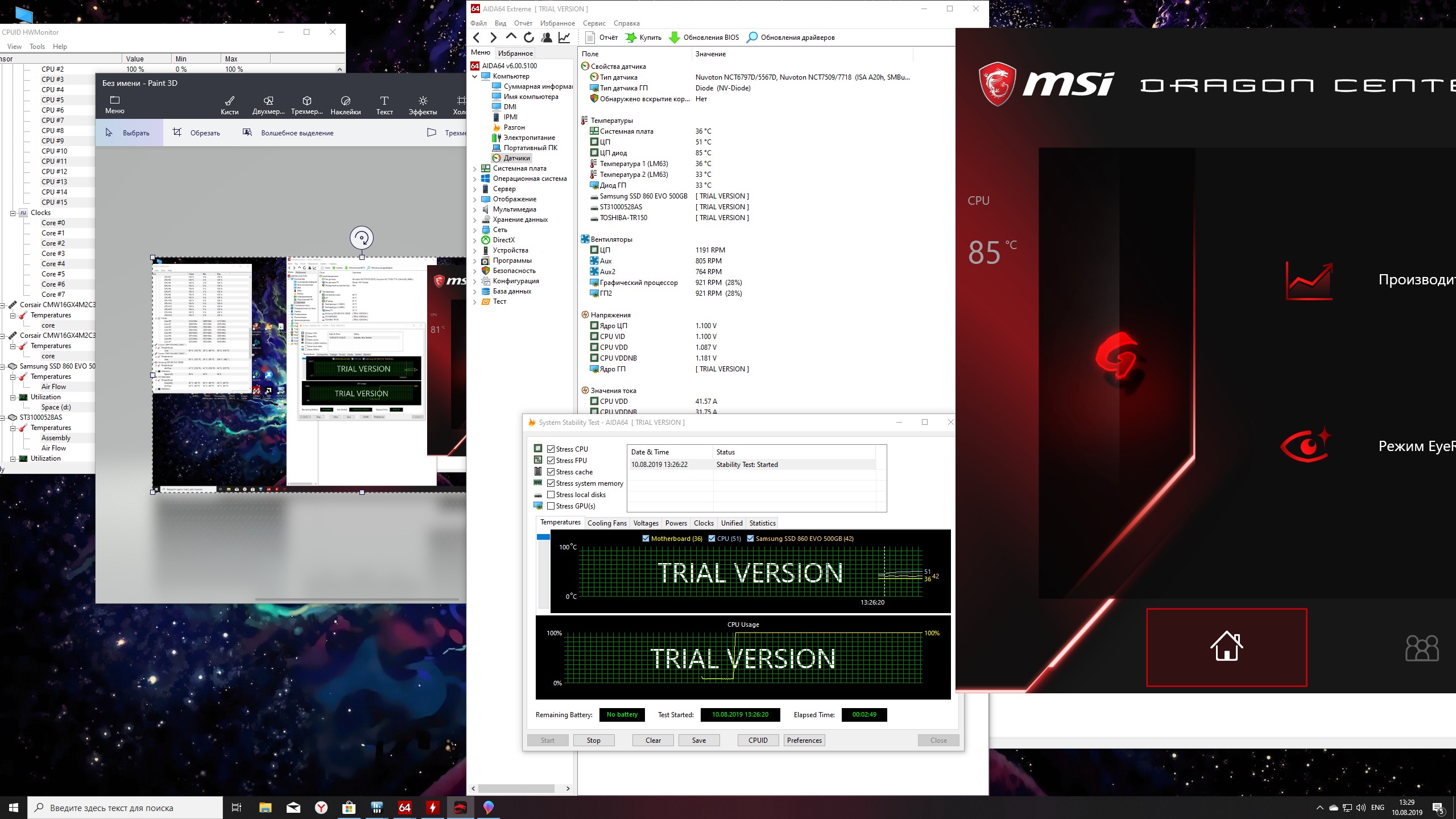Screen dimensions: 1456x819
Task: Click the Preferences button in Stability Test
Action: point(804,741)
